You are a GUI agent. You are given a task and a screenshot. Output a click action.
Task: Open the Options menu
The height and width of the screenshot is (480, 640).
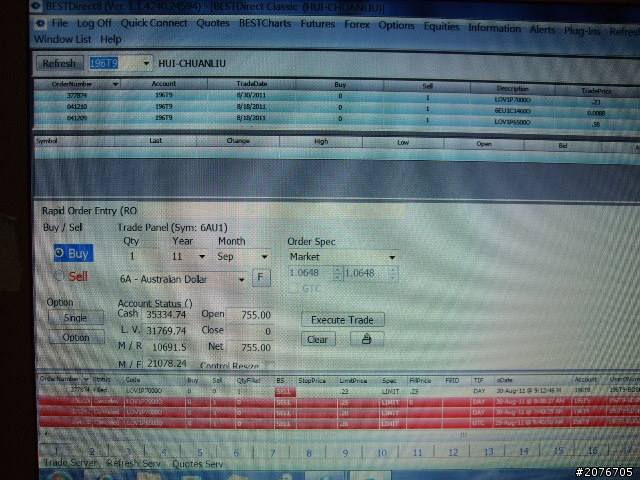tap(396, 26)
